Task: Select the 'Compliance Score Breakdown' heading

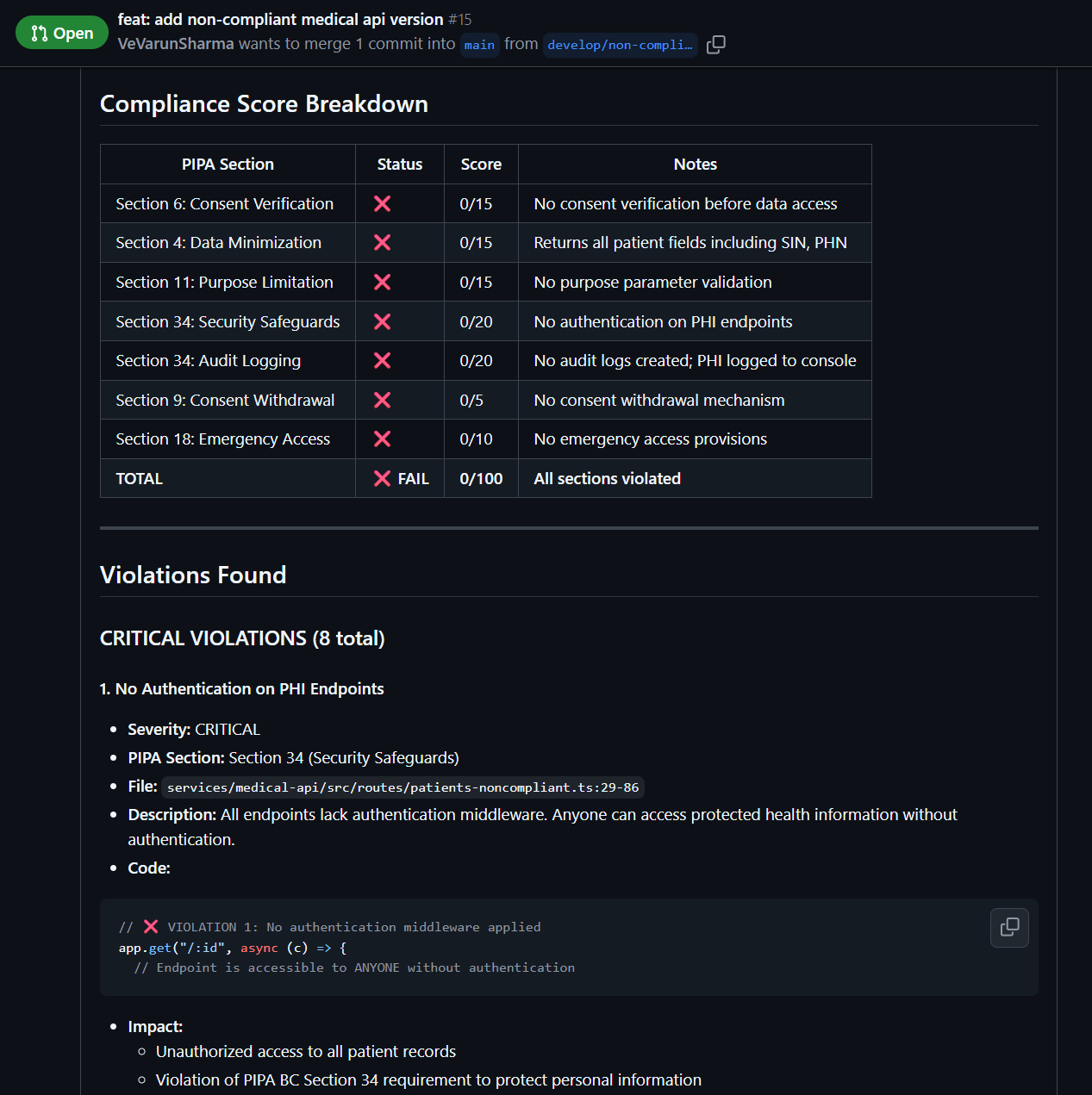Action: click(x=264, y=103)
